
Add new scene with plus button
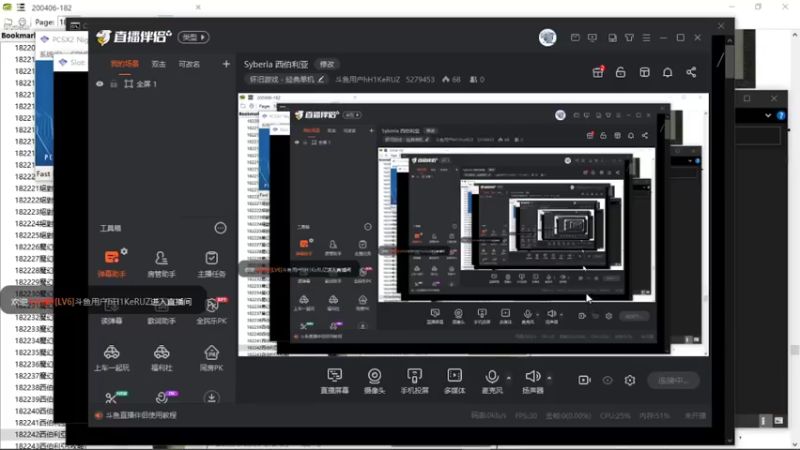click(x=226, y=64)
